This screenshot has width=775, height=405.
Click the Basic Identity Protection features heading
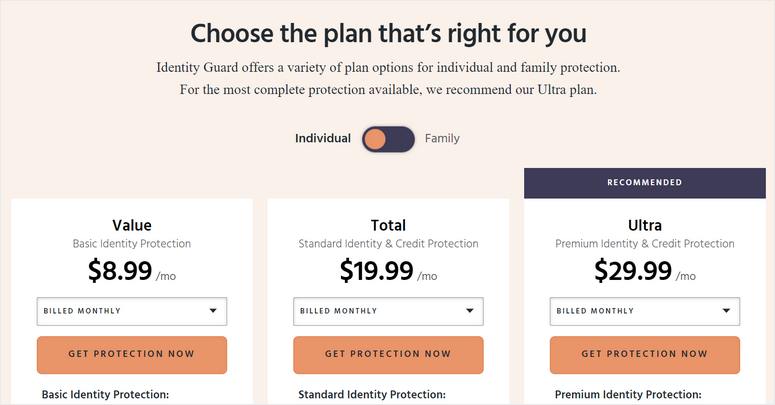pos(105,395)
